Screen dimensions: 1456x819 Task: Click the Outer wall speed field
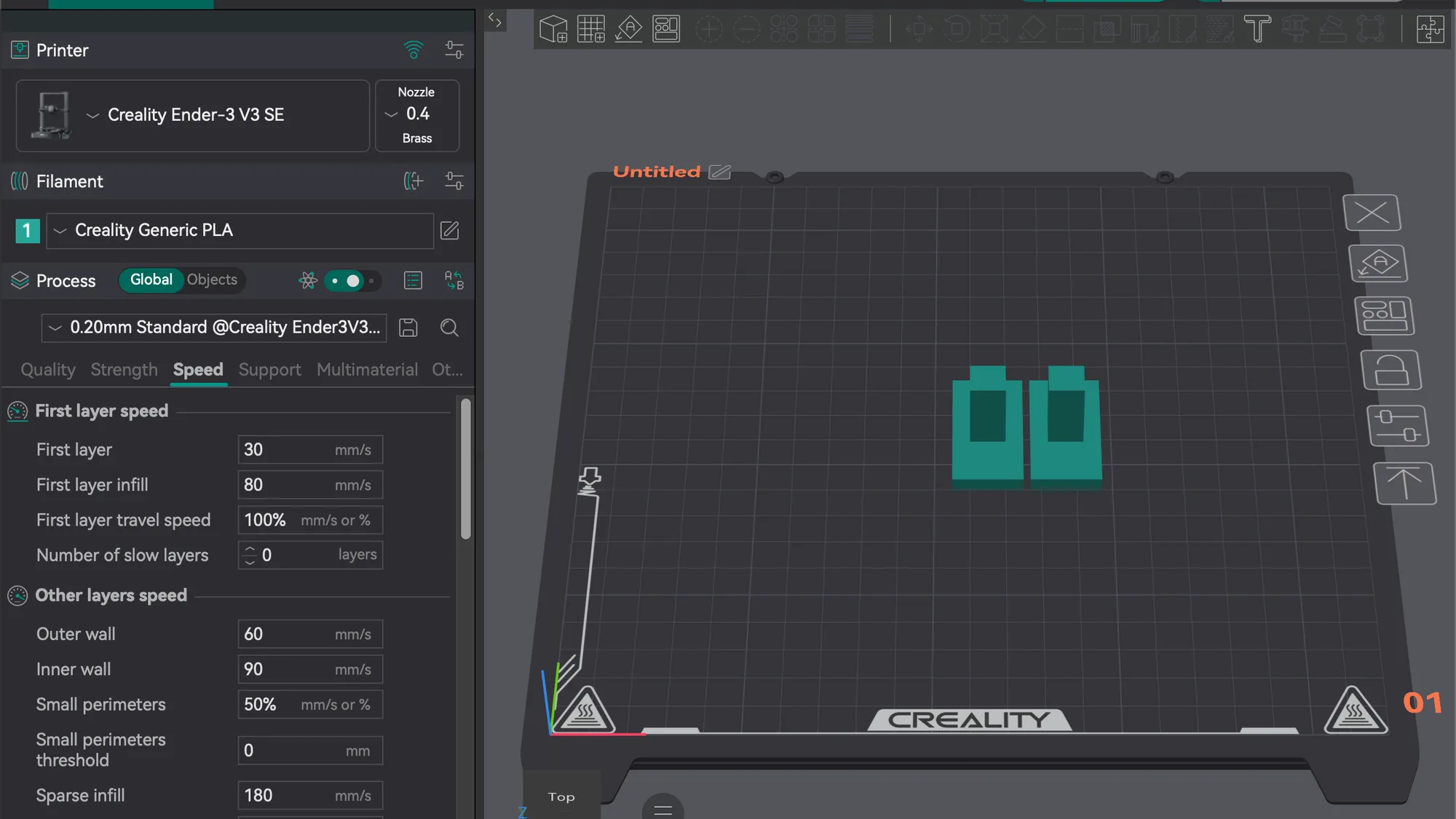click(x=310, y=634)
